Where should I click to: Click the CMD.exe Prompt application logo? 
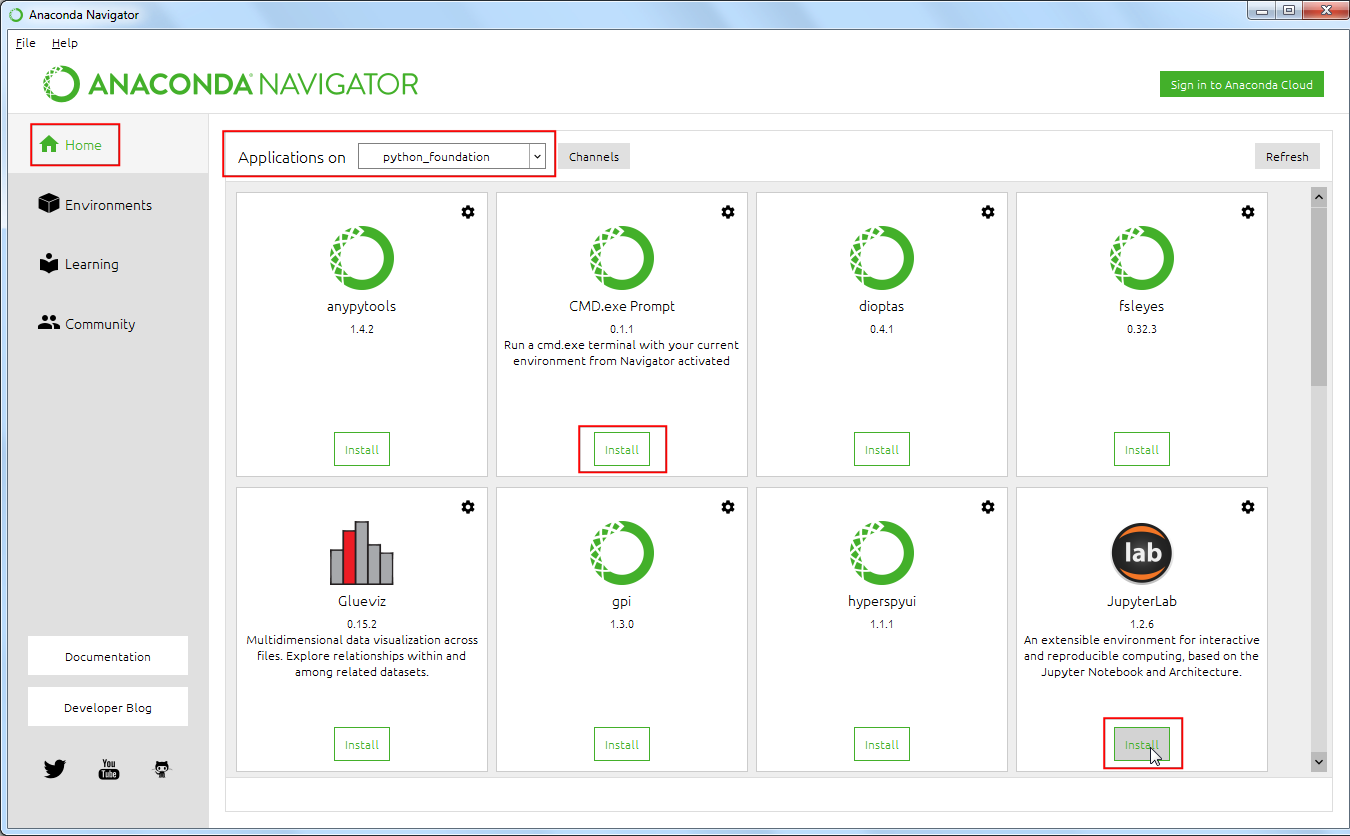(x=622, y=258)
